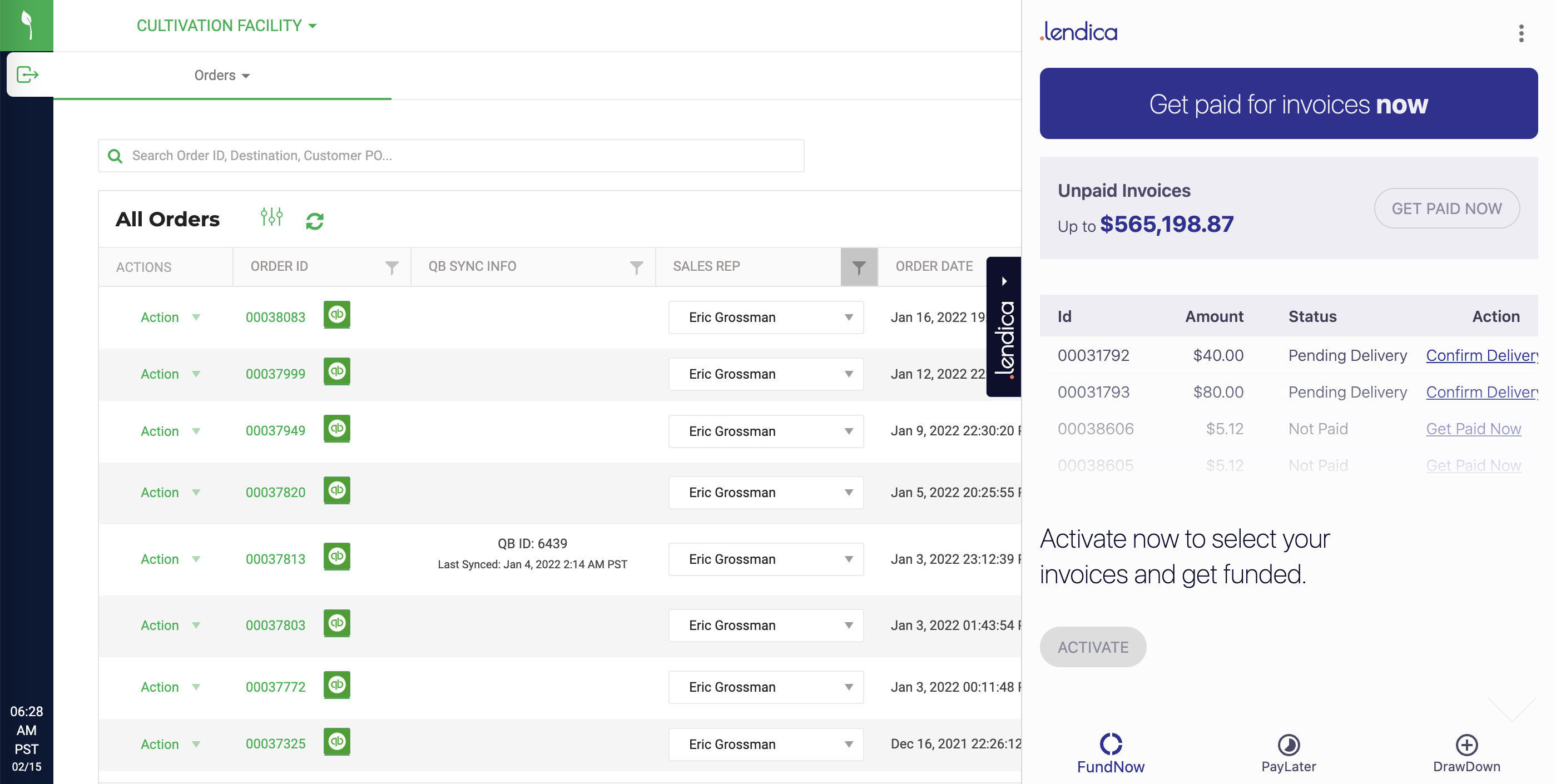Open Lendica three-dot options menu
The image size is (1556, 784).
point(1521,33)
